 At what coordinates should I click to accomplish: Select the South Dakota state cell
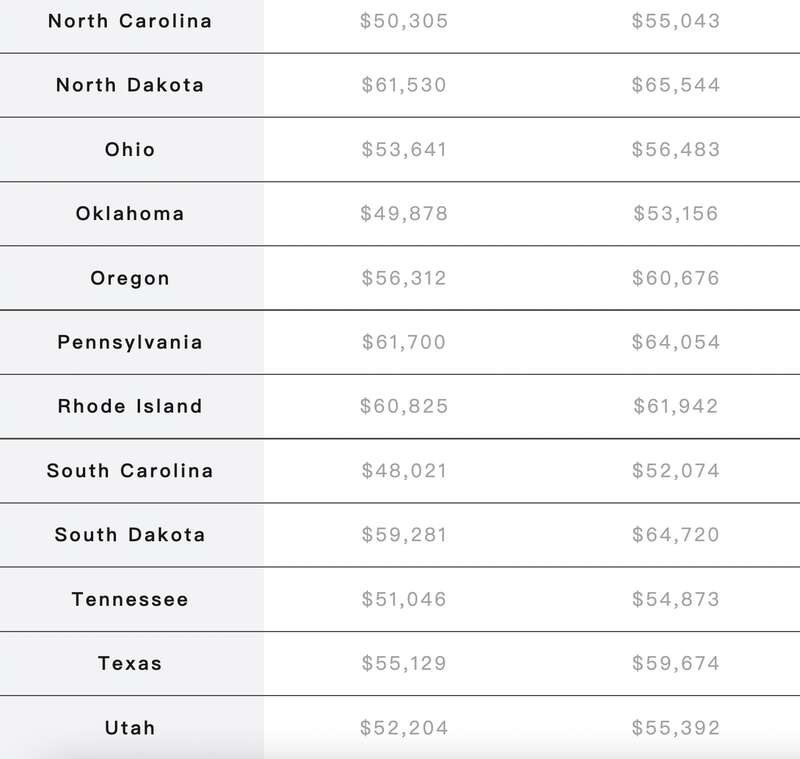pyautogui.click(x=130, y=535)
